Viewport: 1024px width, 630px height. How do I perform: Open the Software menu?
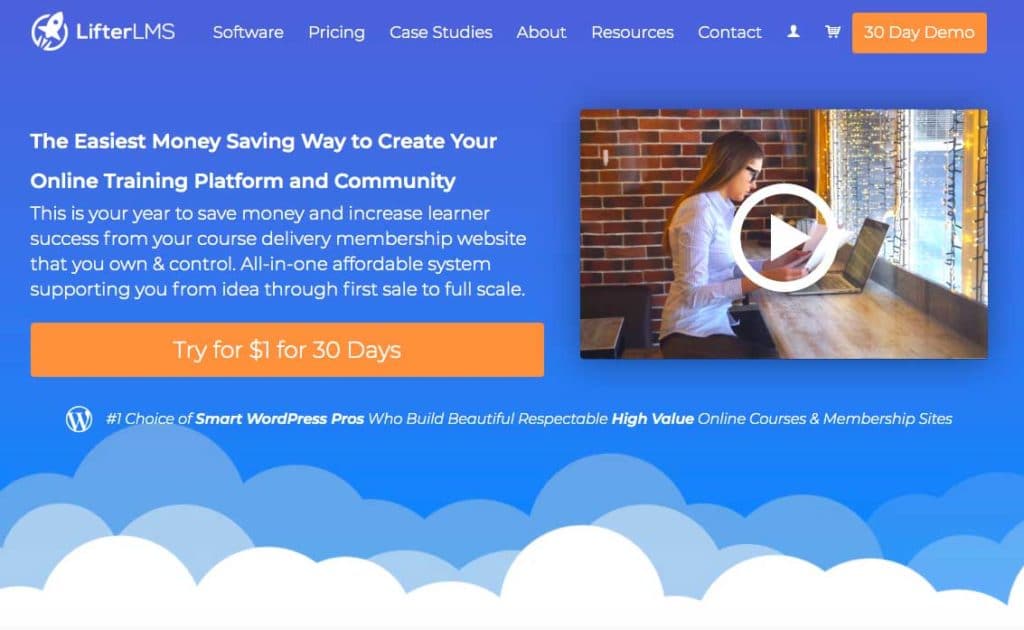pos(248,32)
